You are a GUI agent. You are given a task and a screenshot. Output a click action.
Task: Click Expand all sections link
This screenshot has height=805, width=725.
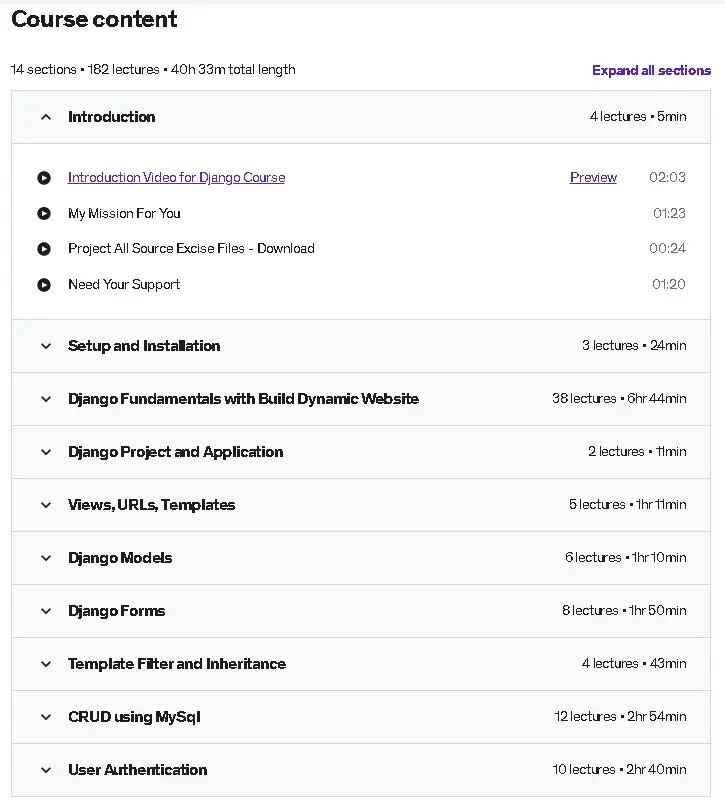click(x=651, y=70)
